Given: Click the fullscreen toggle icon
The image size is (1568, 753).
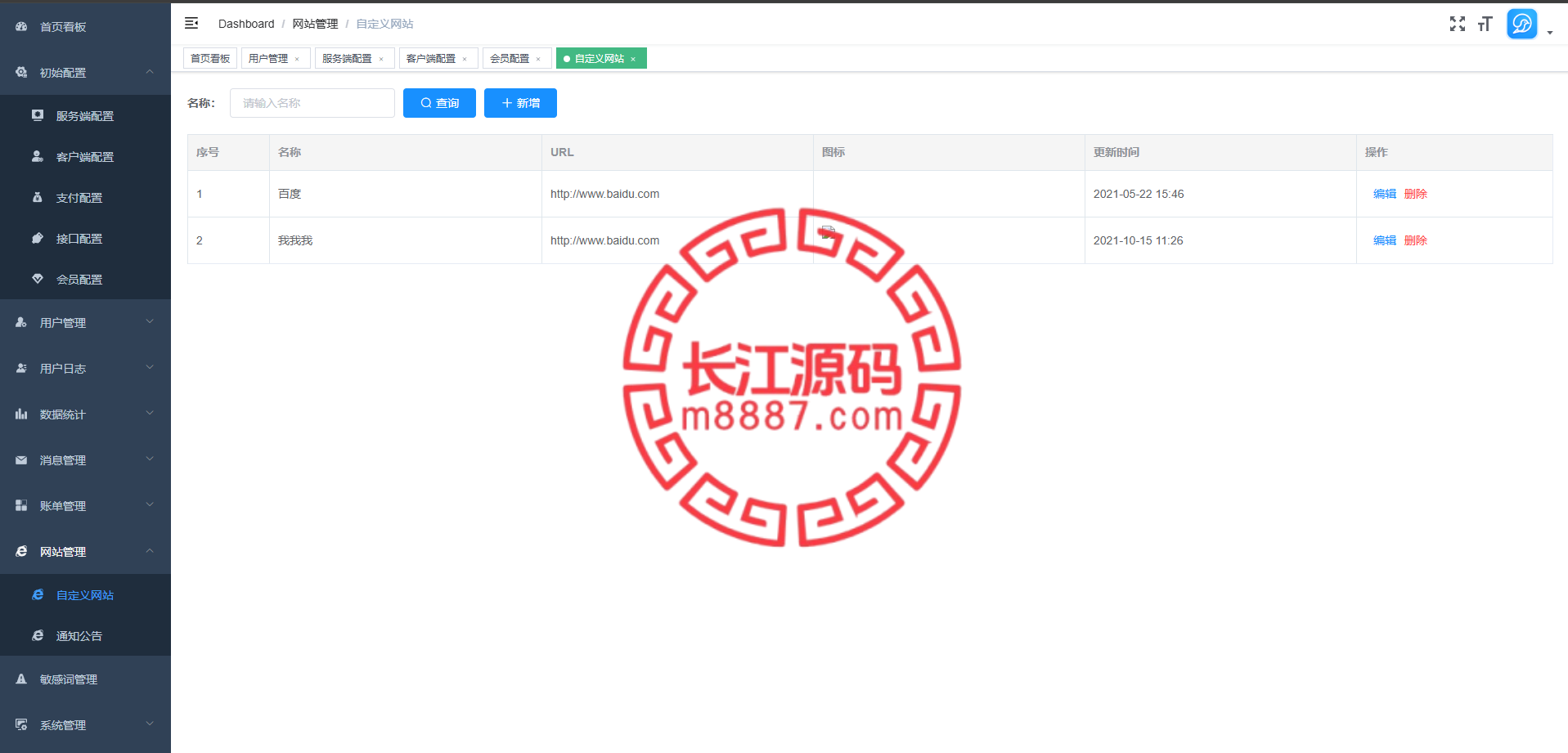Looking at the screenshot, I should [x=1458, y=24].
